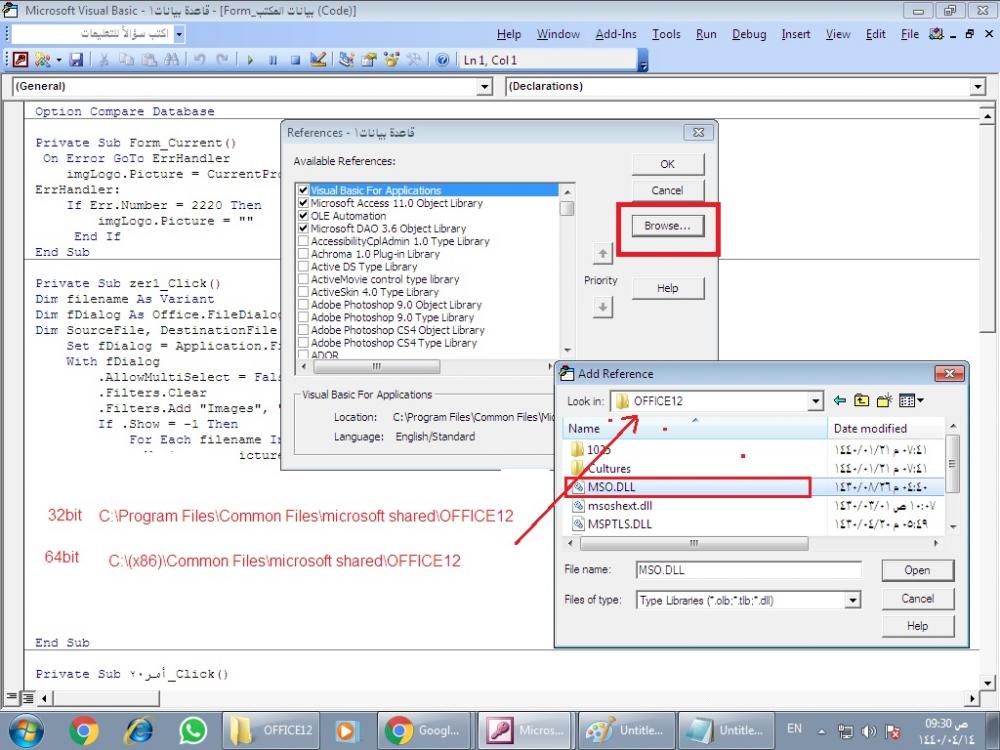The width and height of the screenshot is (1000, 750).
Task: Click the Save icon in the toolbar
Action: (77, 60)
